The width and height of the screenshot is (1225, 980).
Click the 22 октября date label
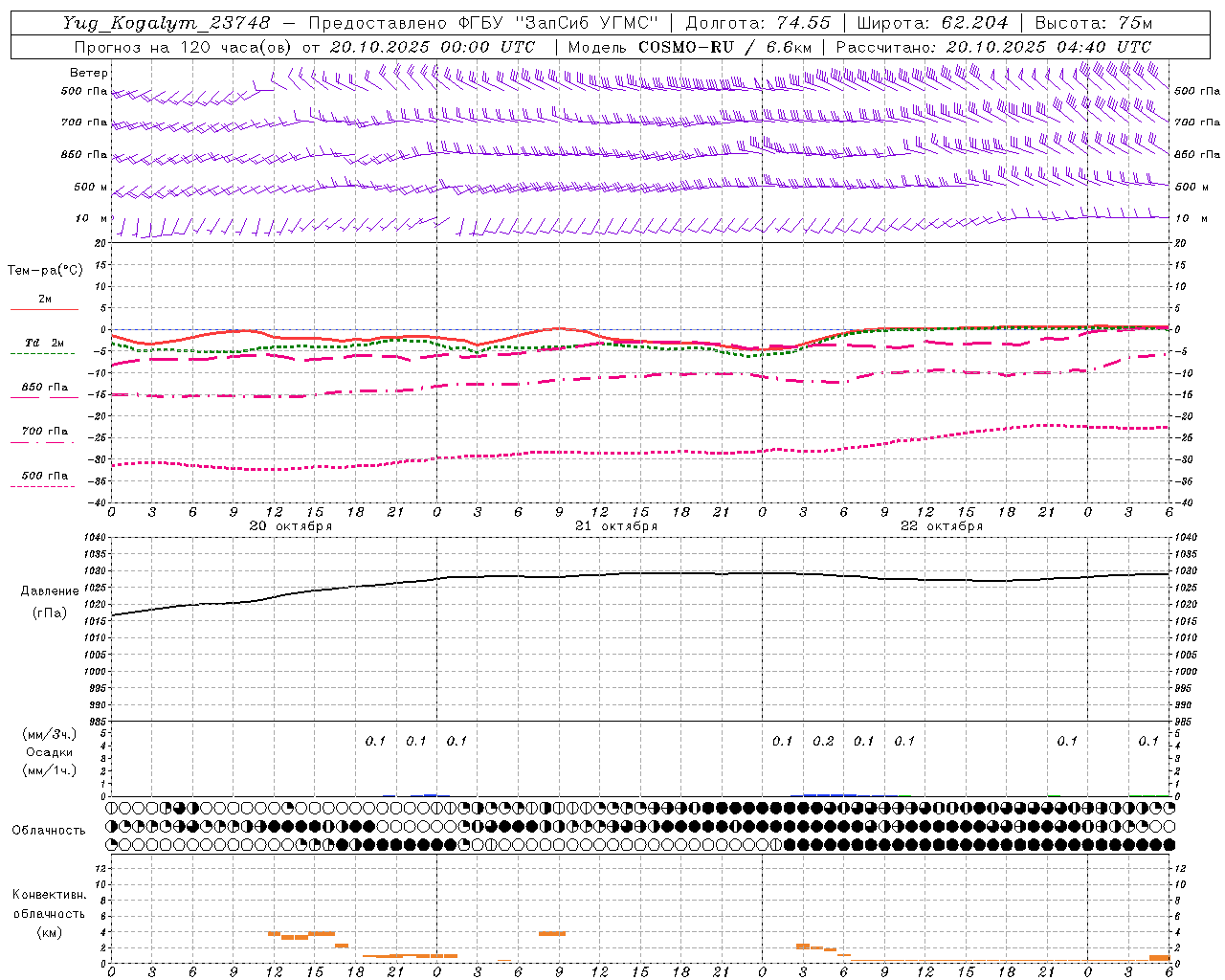point(942,526)
